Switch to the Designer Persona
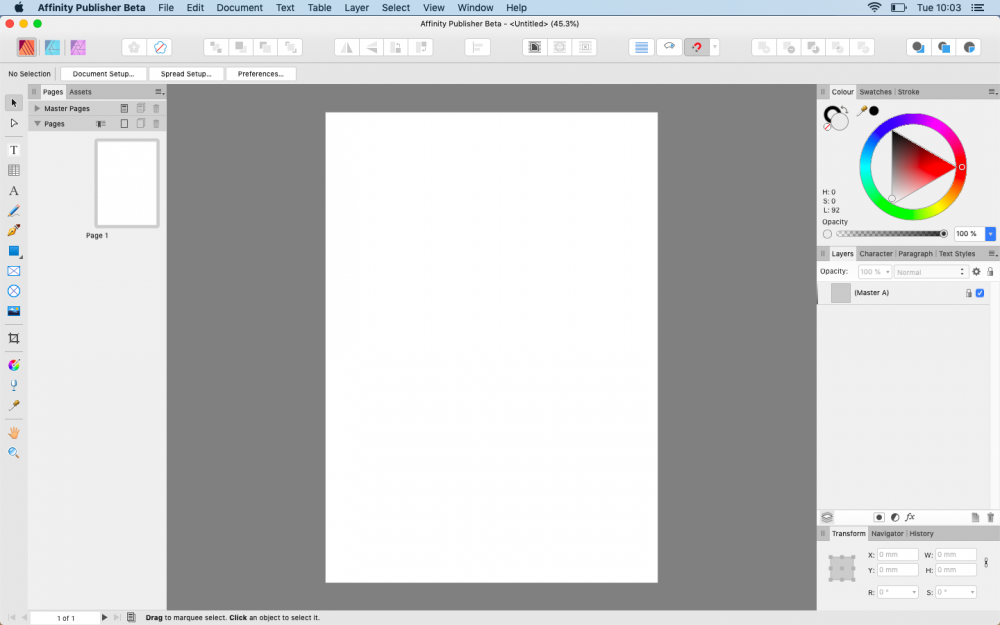Screen dimensions: 1000x625 [52, 47]
